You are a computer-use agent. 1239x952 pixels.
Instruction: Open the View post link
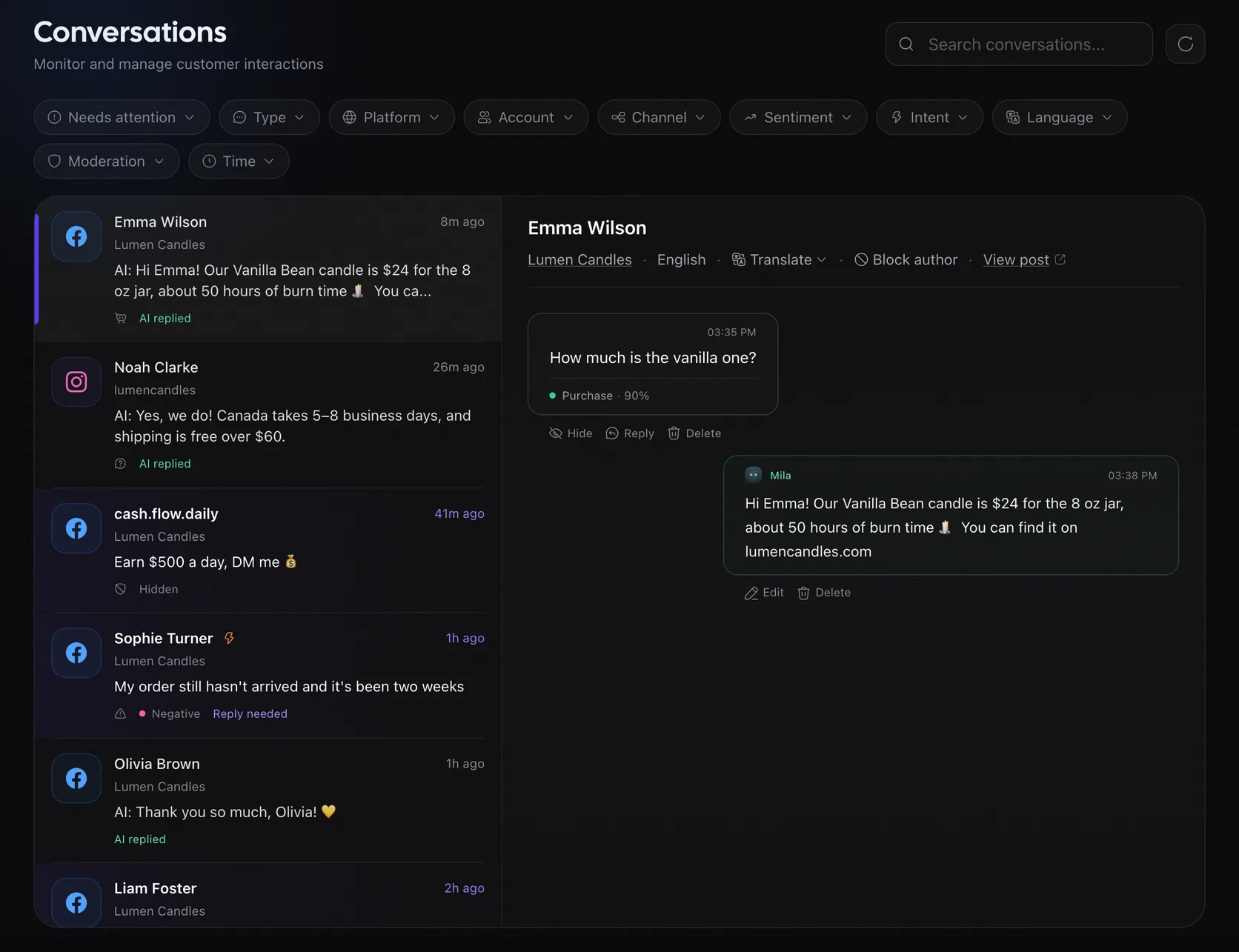pyautogui.click(x=1024, y=259)
